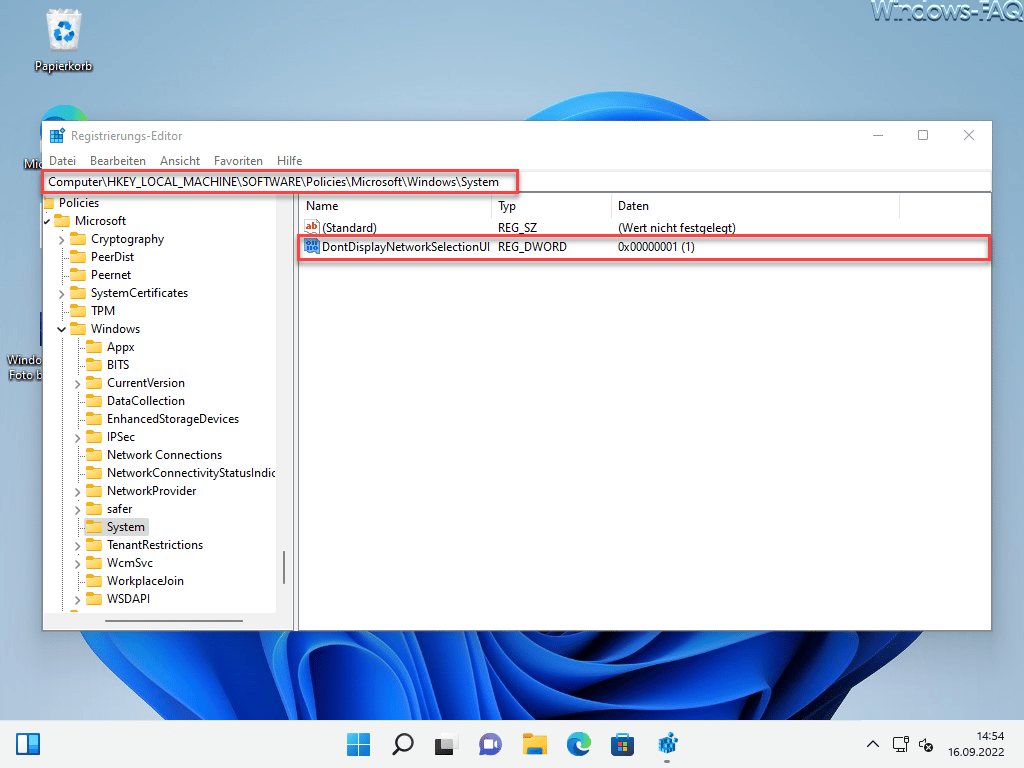Select the WcmSvc folder icon
1024x768 pixels.
point(94,563)
